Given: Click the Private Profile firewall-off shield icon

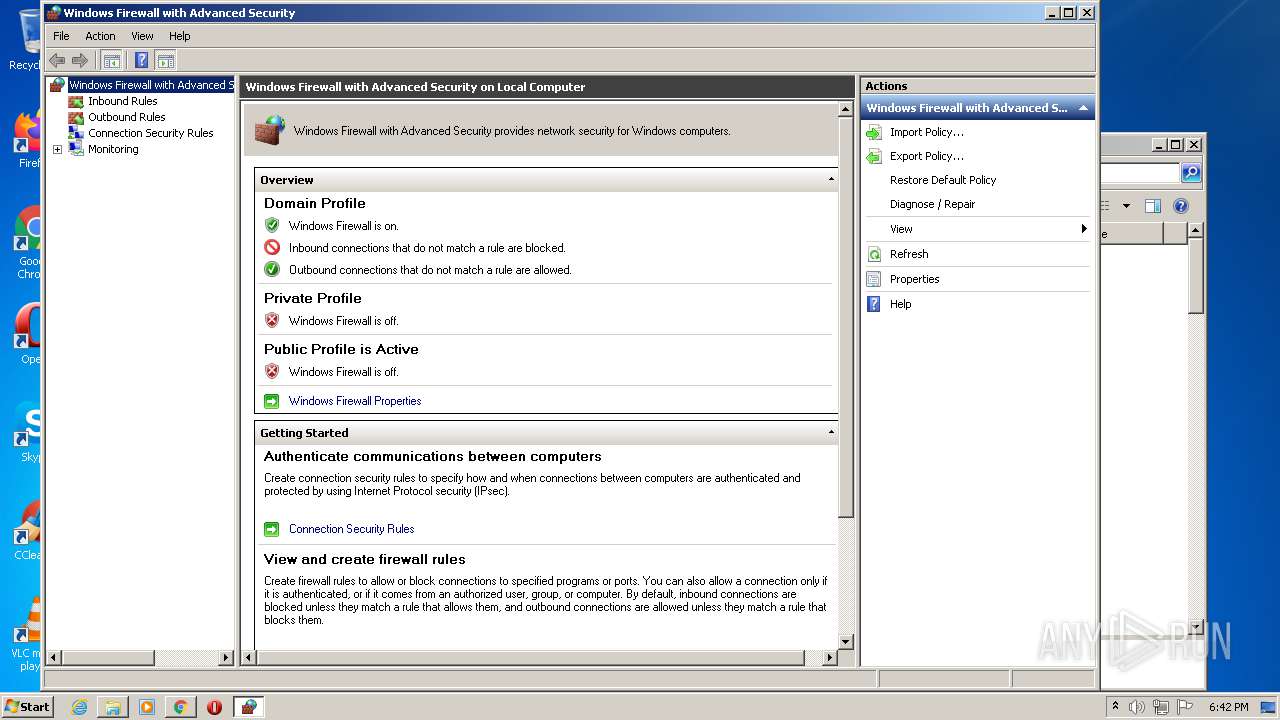Looking at the screenshot, I should [271, 320].
